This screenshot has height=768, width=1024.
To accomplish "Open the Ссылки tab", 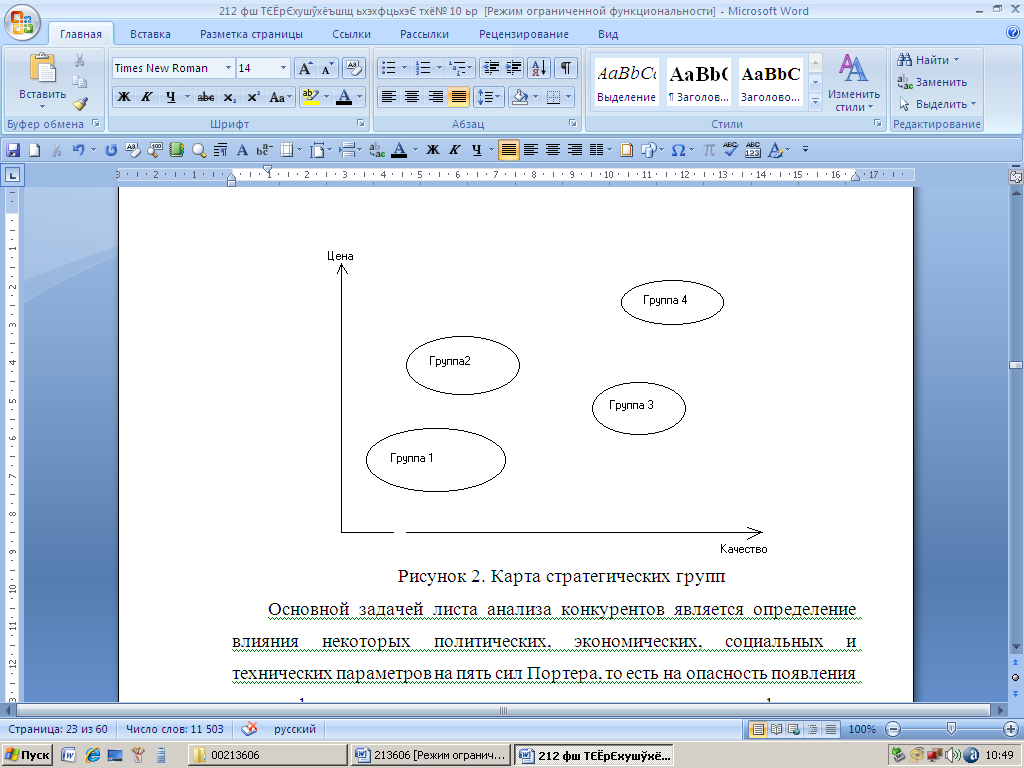I will (351, 34).
